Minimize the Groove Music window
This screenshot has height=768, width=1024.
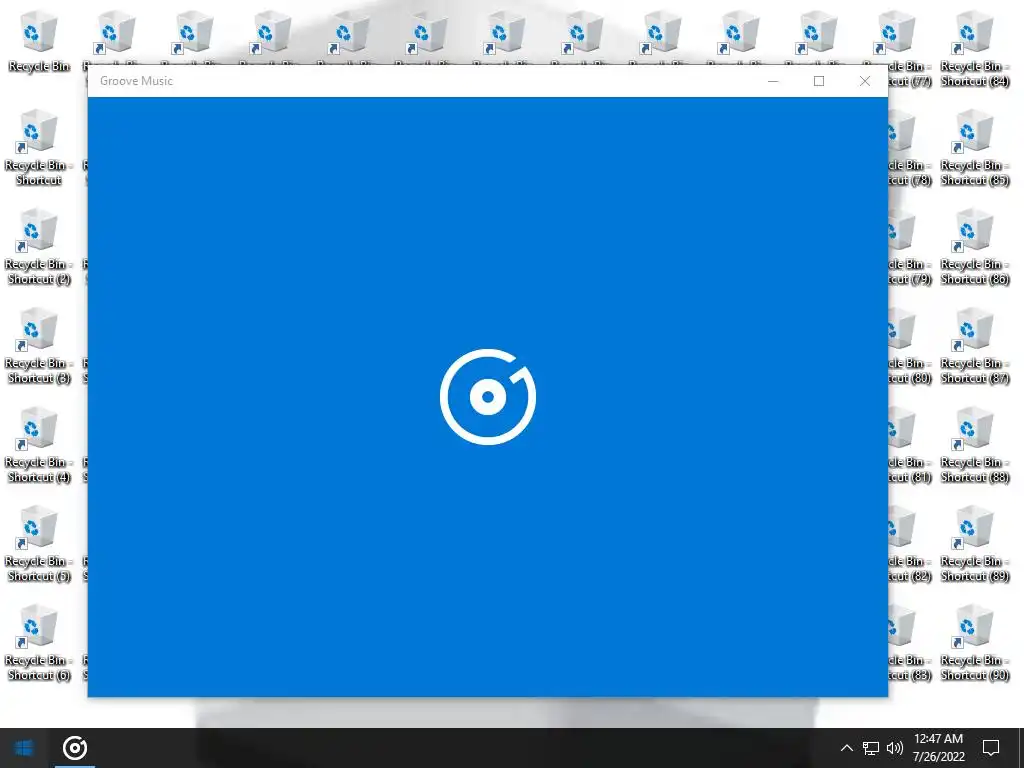coord(773,81)
